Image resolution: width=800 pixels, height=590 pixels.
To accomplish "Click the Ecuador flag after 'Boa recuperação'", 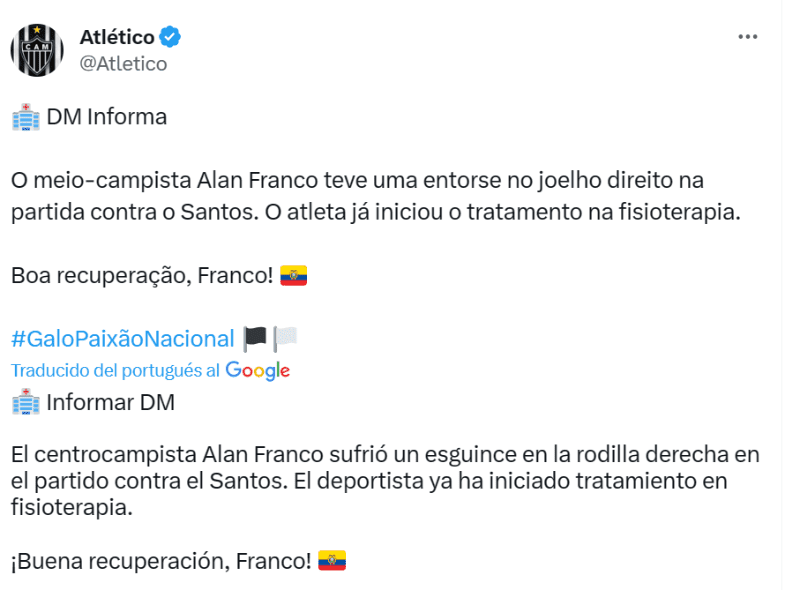I will tap(293, 275).
